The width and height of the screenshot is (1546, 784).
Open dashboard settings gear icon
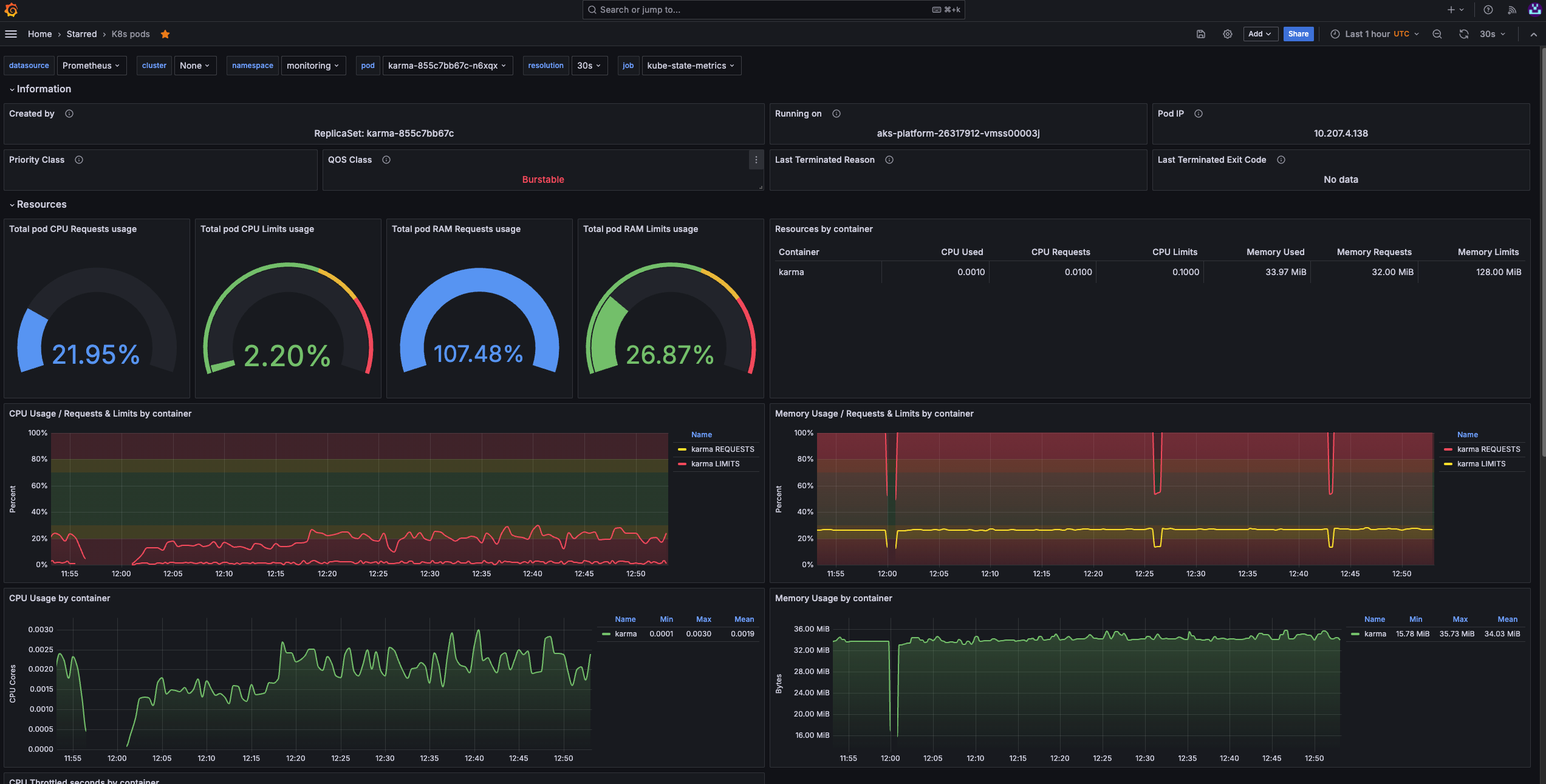point(1227,34)
